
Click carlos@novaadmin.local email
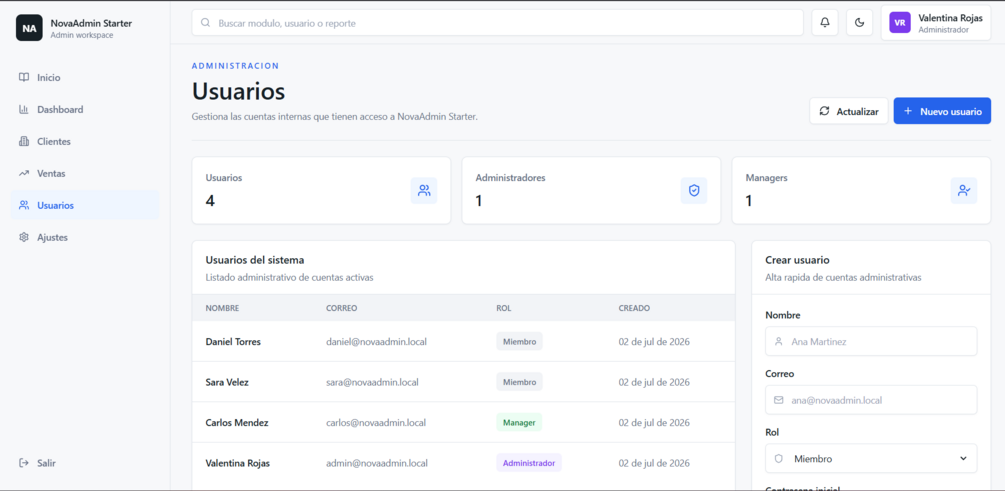[376, 422]
